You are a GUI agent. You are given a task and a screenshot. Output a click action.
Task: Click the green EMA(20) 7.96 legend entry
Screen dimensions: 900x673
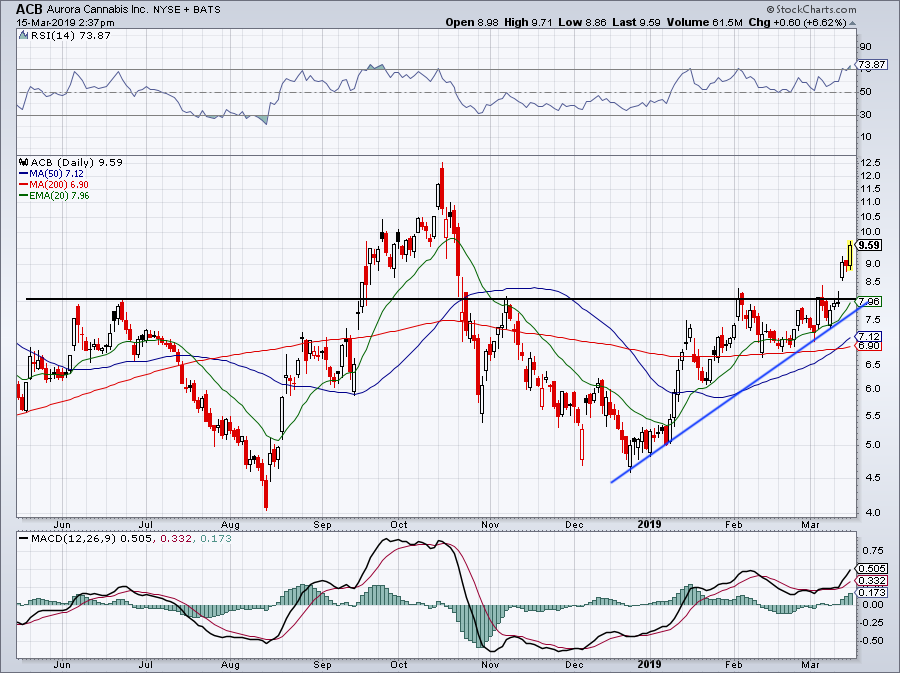tap(54, 196)
